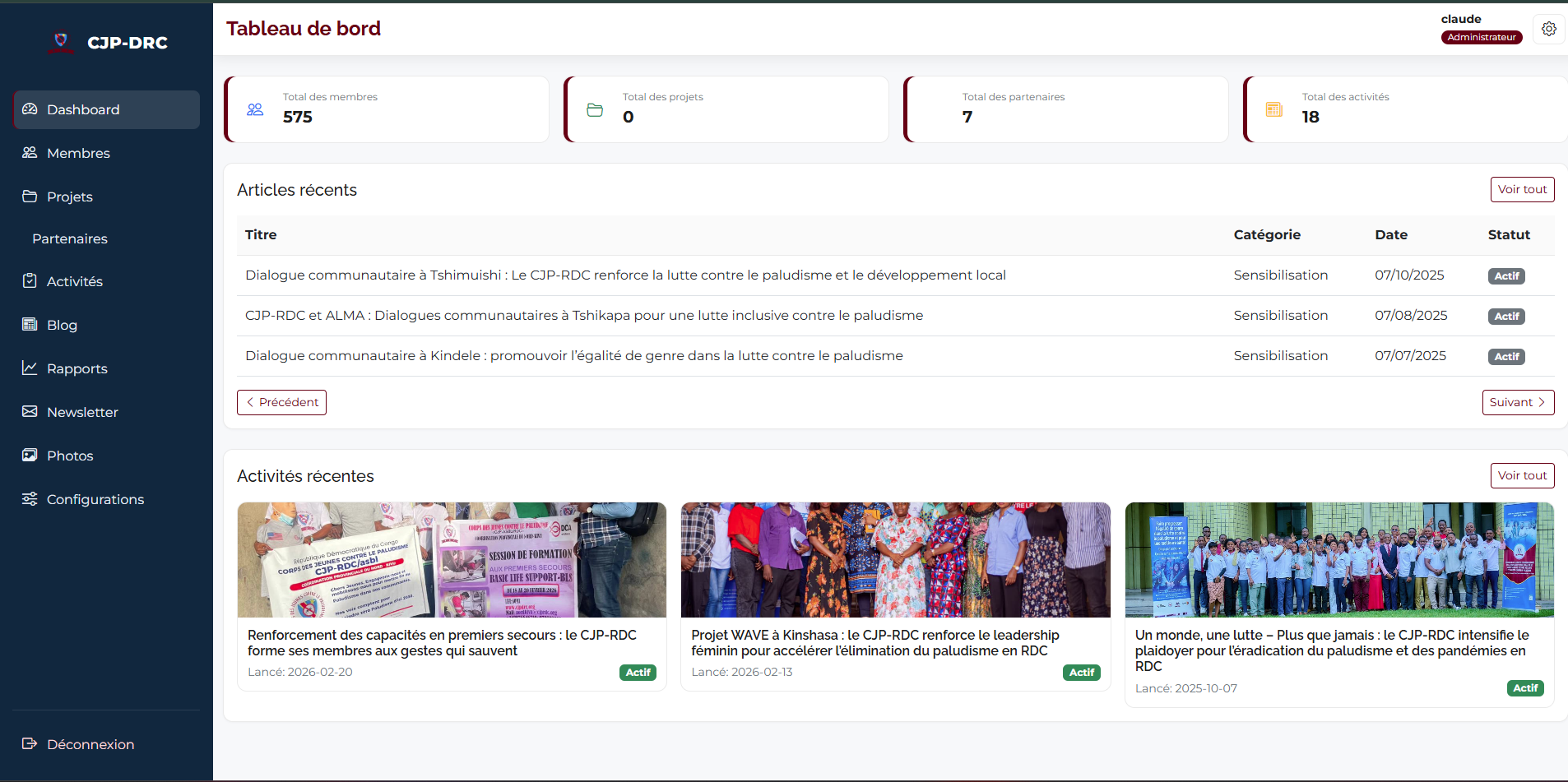
Task: Go to the Photos section
Action: [107, 456]
